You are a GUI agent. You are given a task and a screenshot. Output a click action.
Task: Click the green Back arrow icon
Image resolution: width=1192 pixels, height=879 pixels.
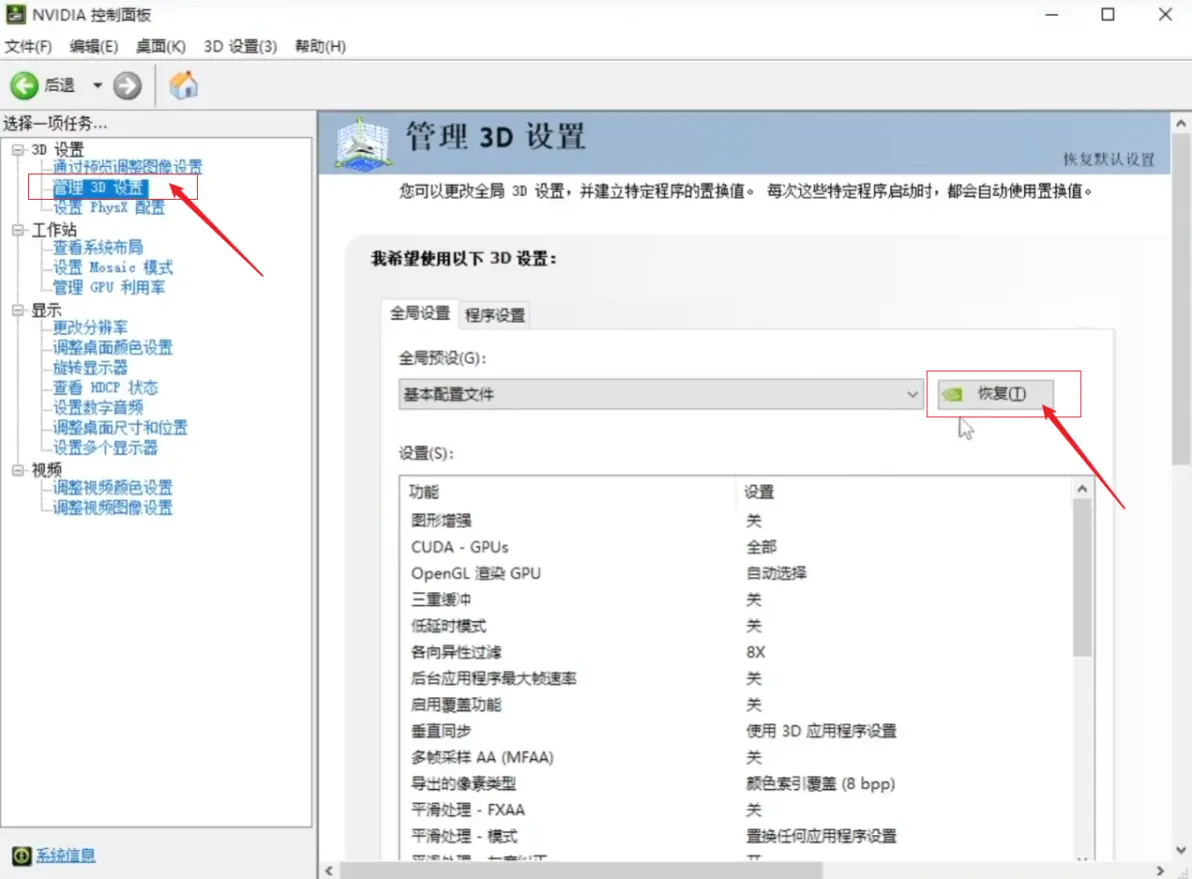[24, 85]
